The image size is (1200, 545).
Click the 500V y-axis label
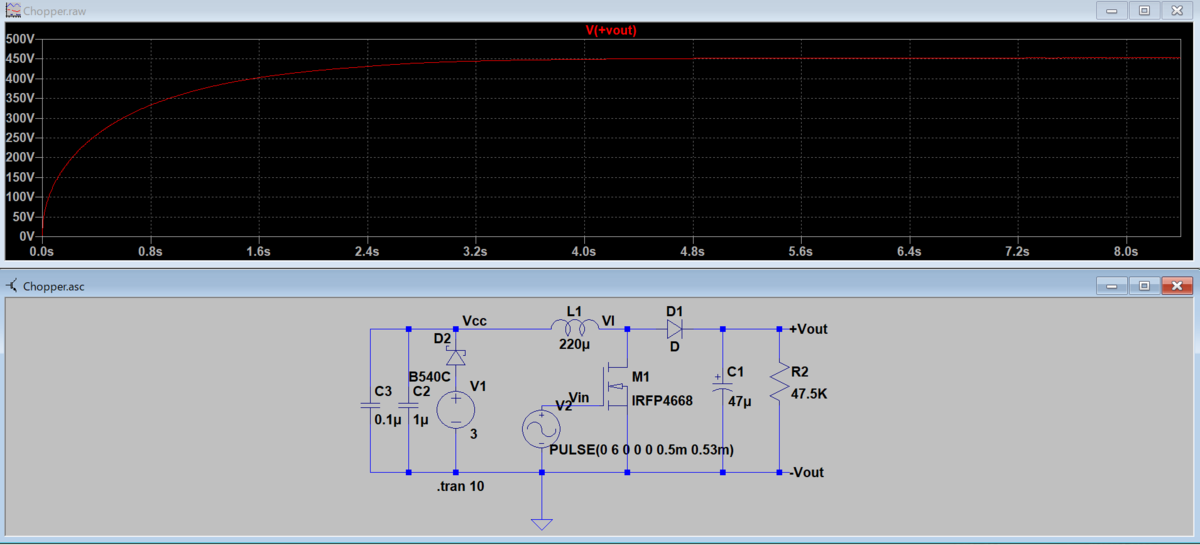pos(20,39)
